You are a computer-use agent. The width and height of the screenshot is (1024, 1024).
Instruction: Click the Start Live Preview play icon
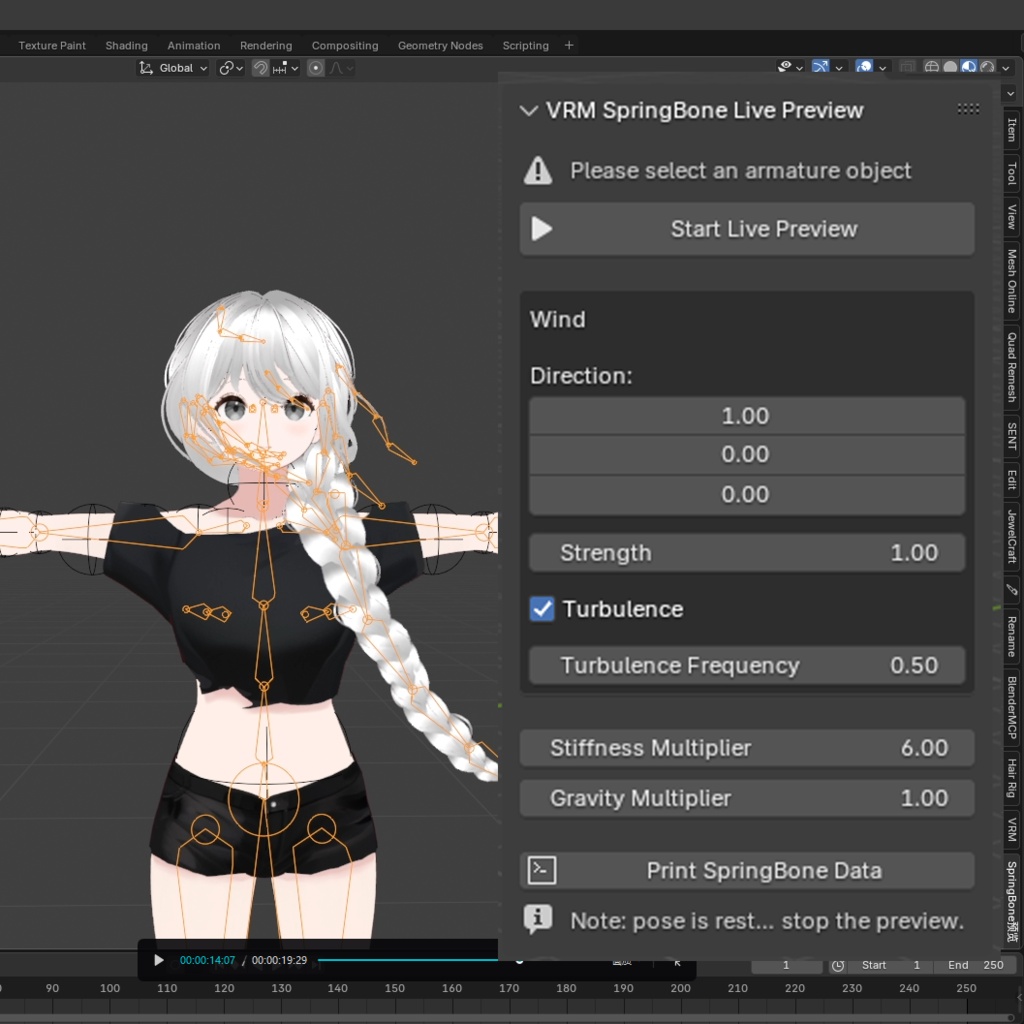point(541,229)
